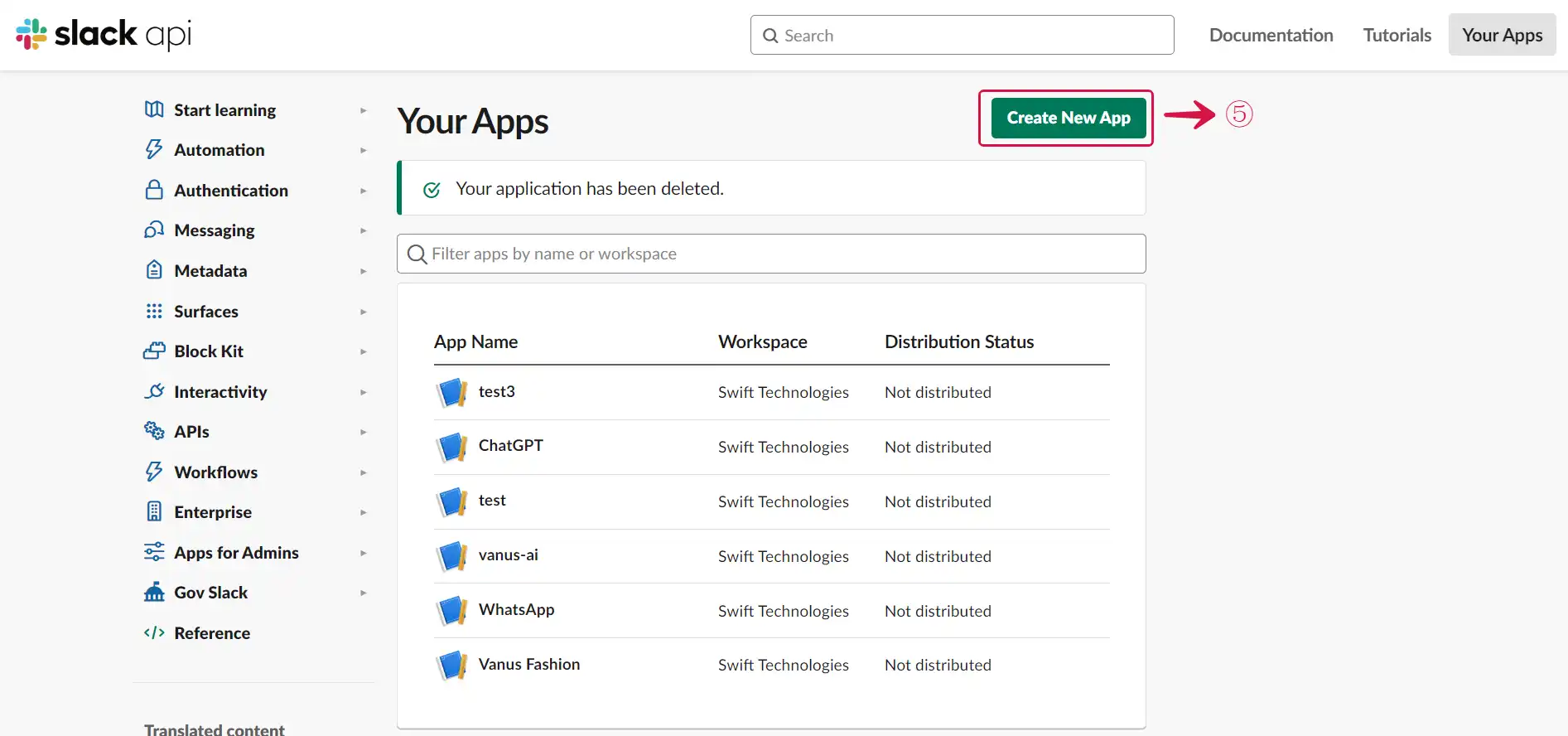Click the Messaging chat bubble icon

pyautogui.click(x=154, y=230)
